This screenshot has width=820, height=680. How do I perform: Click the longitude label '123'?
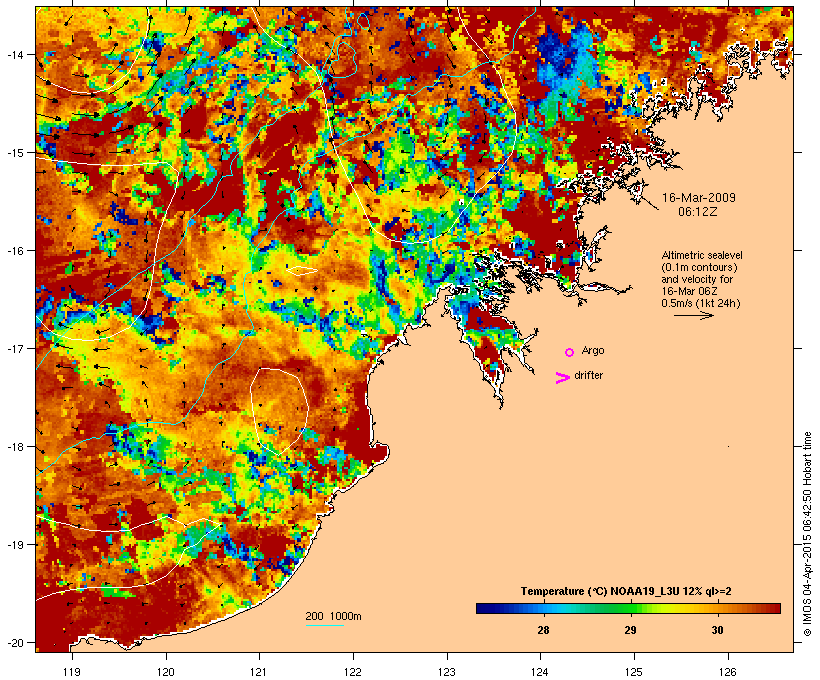[447, 672]
